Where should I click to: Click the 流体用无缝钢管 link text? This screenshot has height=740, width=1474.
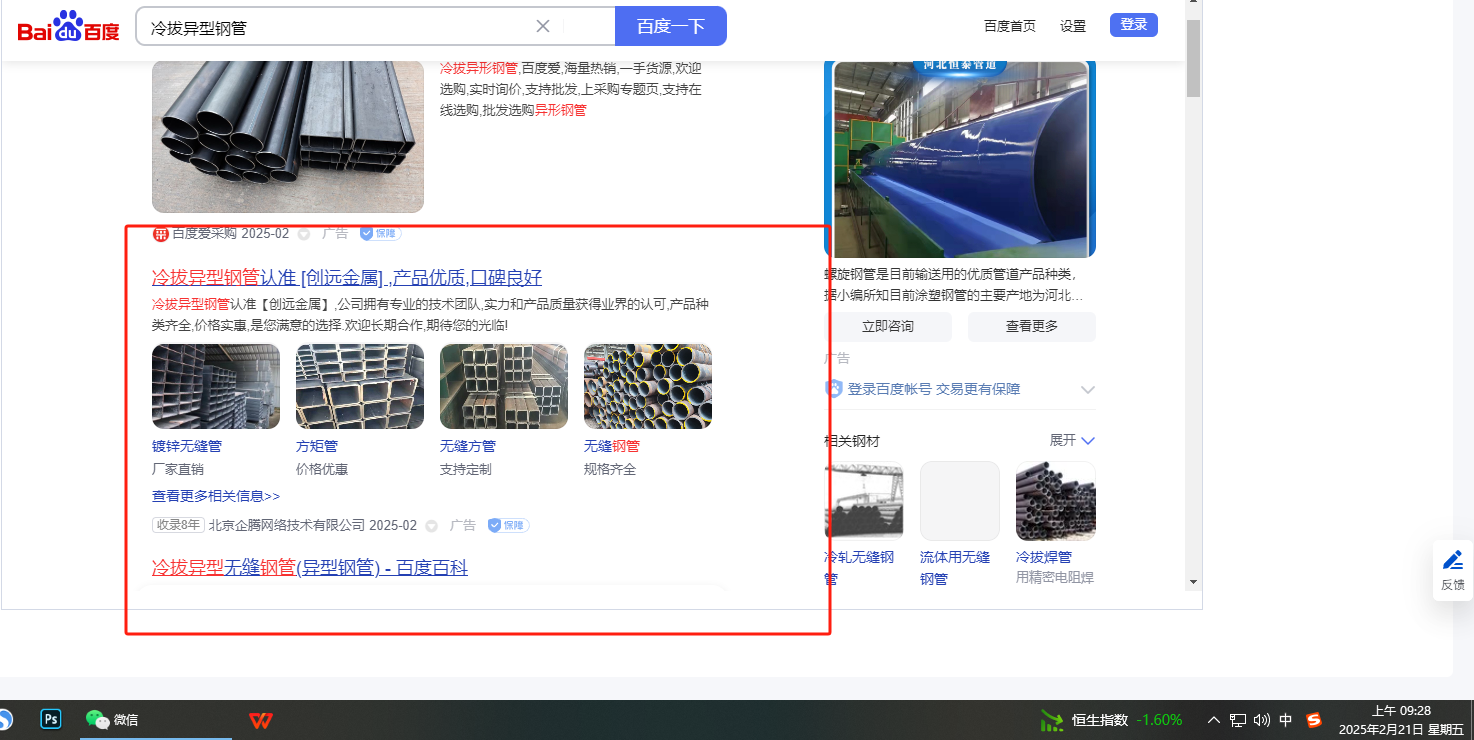point(955,567)
